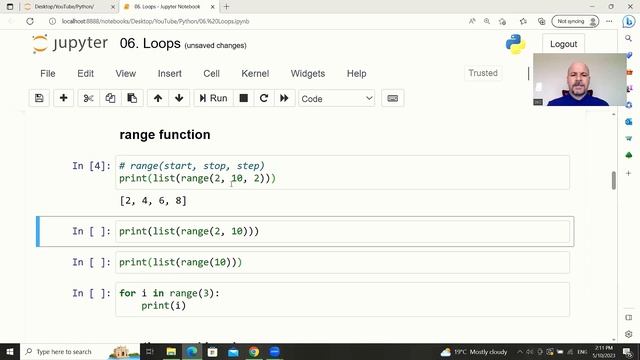The width and height of the screenshot is (640, 360).
Task: Open the Insert menu
Action: click(169, 73)
